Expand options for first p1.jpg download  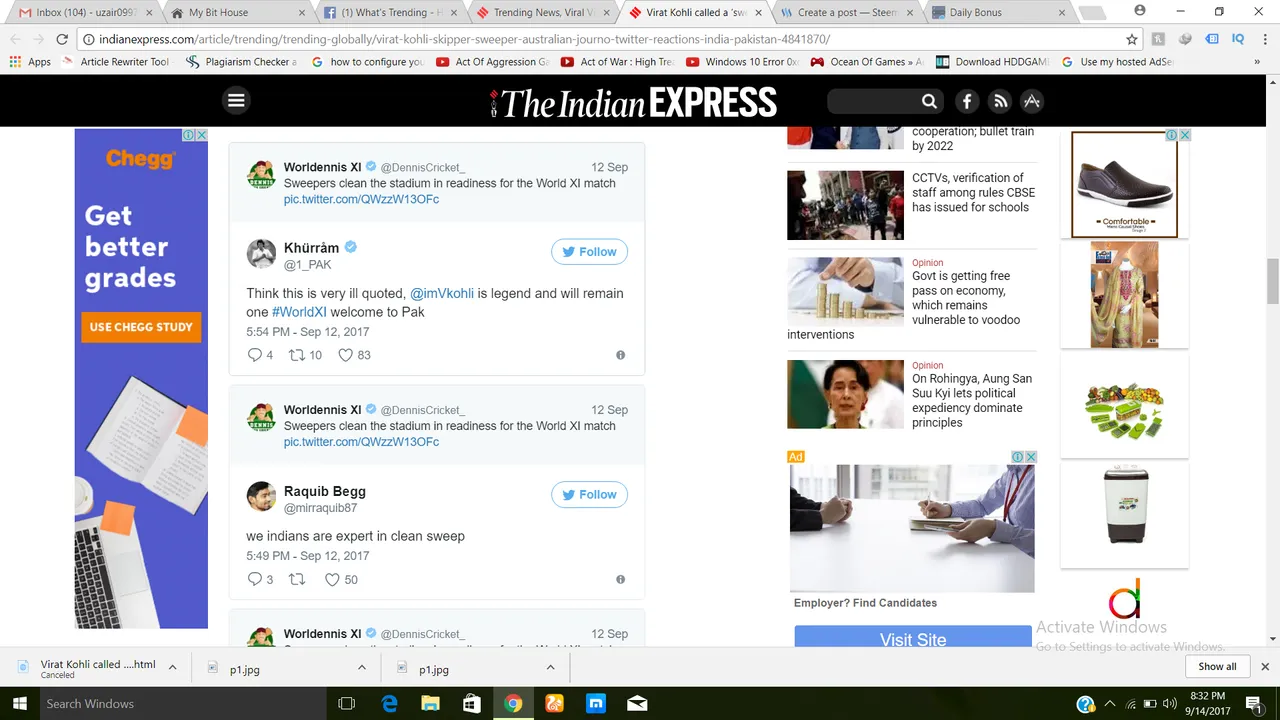362,667
